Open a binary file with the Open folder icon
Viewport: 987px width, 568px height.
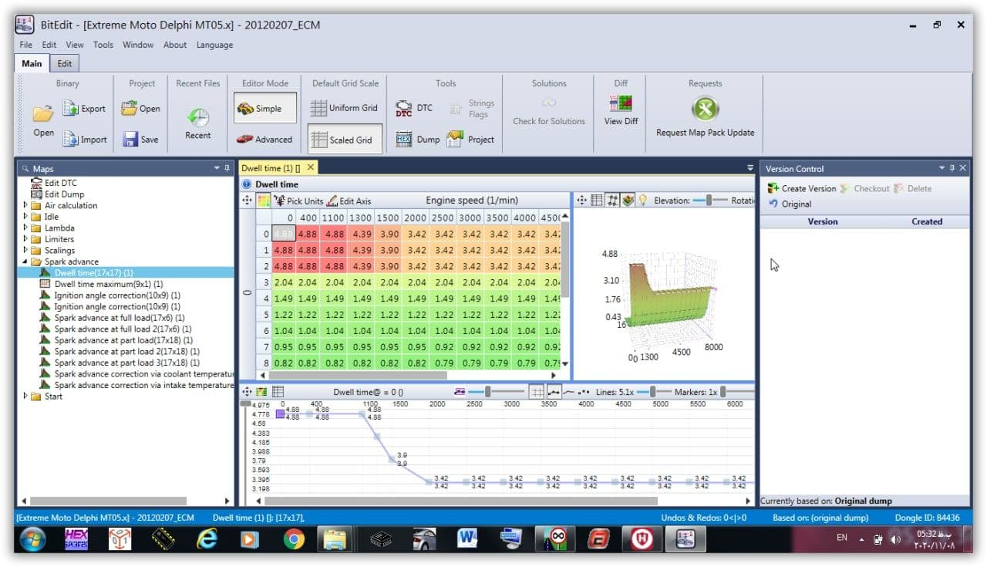pyautogui.click(x=43, y=115)
